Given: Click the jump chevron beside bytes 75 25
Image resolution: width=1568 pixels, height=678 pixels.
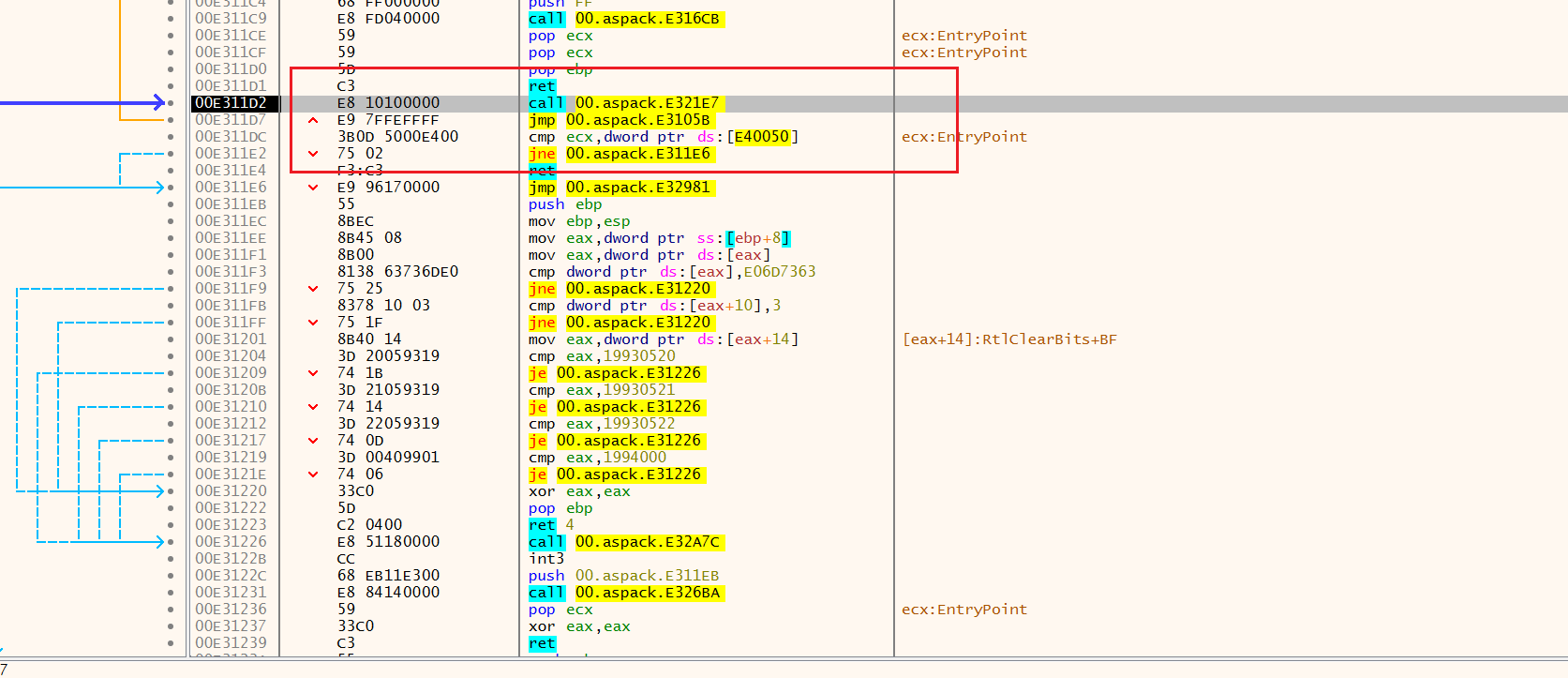Looking at the screenshot, I should [x=313, y=289].
